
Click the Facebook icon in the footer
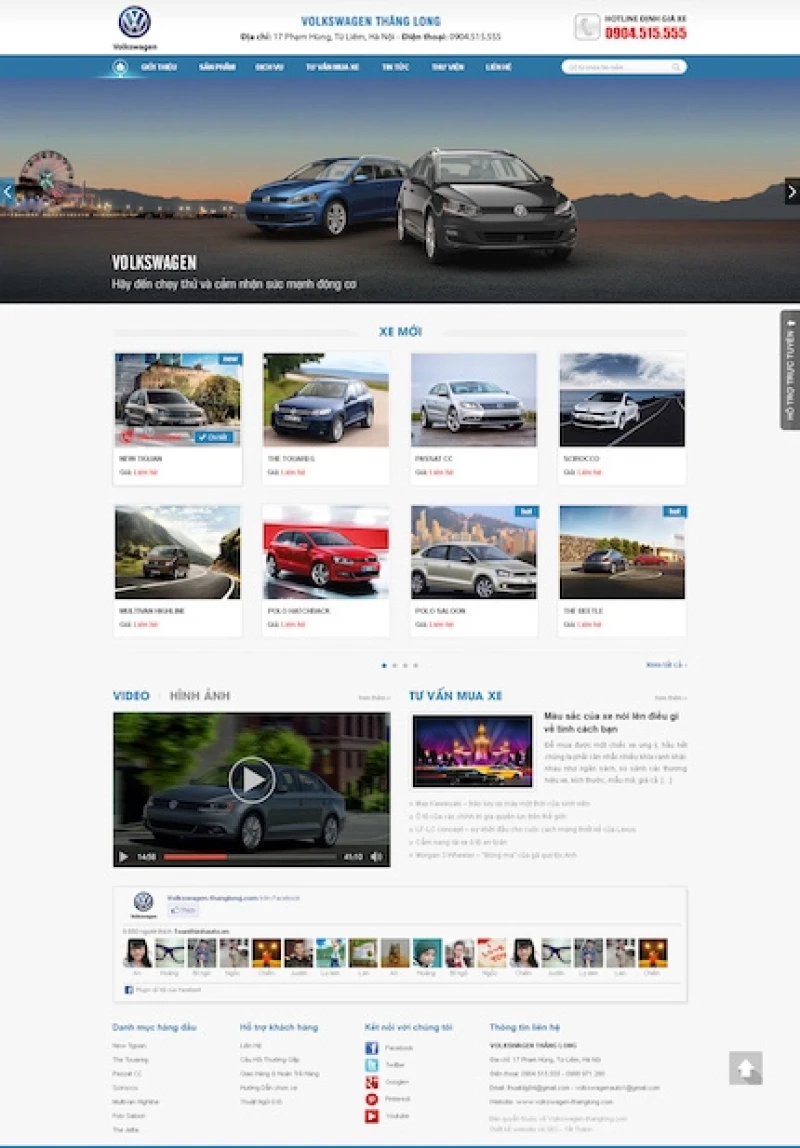pos(371,1048)
